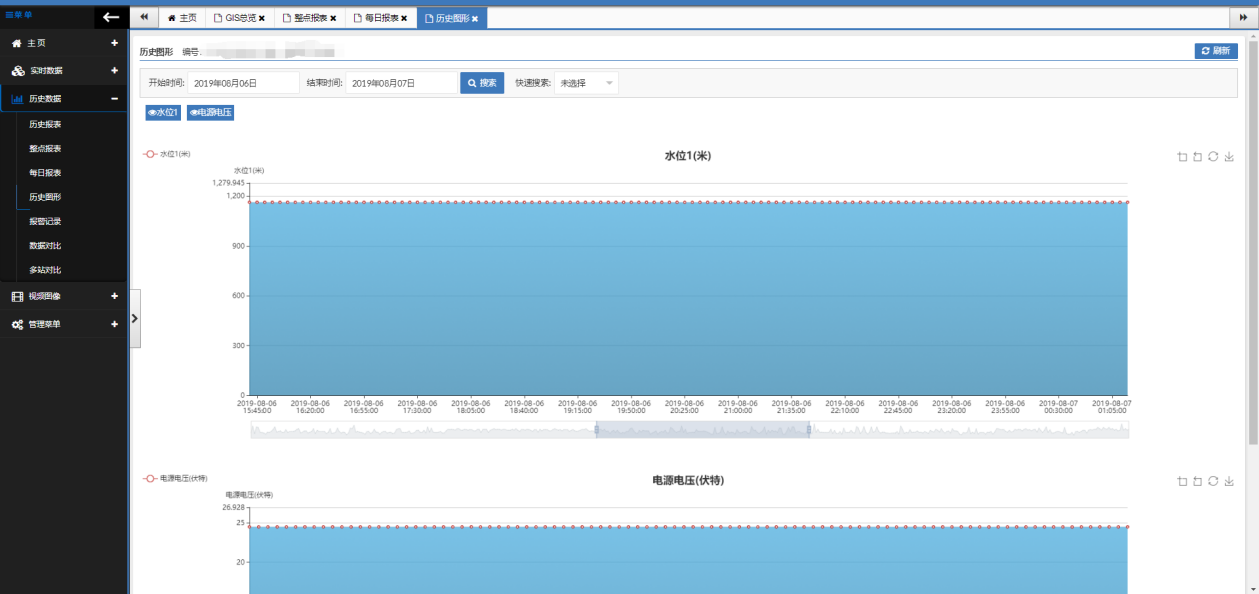Save the 电源电压 chart as image

click(1229, 481)
